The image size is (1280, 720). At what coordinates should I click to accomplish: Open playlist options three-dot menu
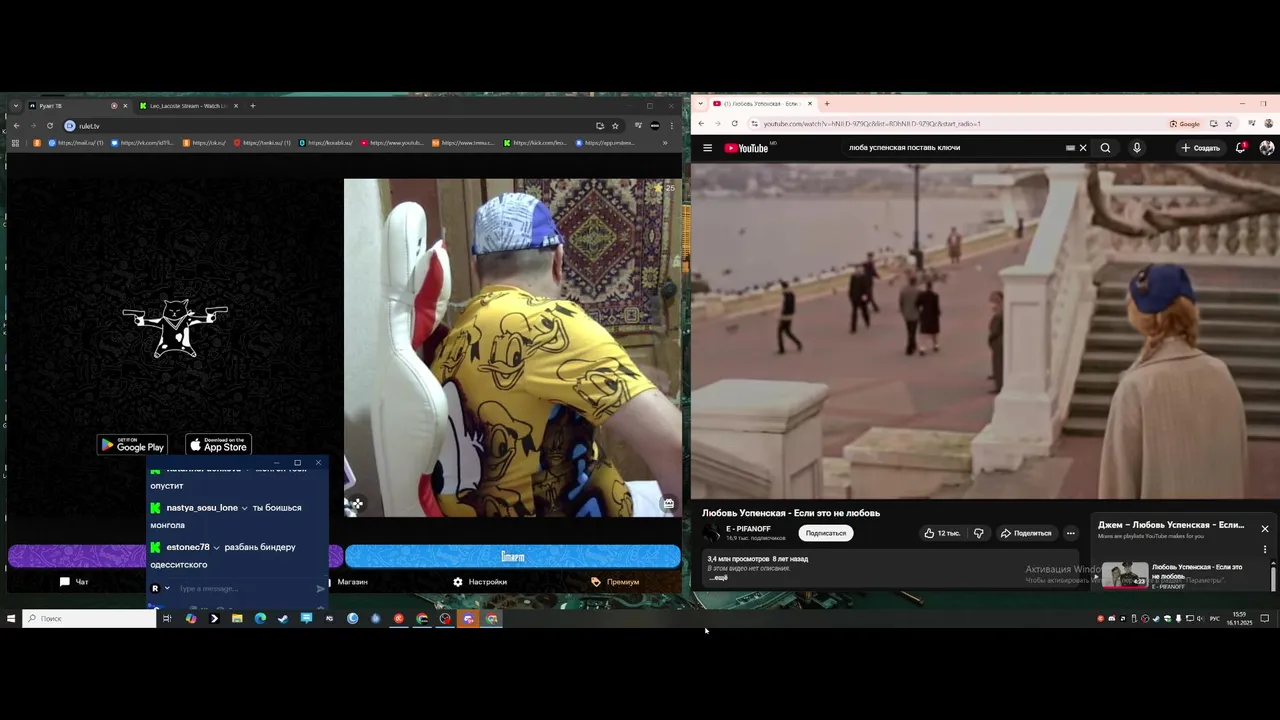tap(1264, 549)
